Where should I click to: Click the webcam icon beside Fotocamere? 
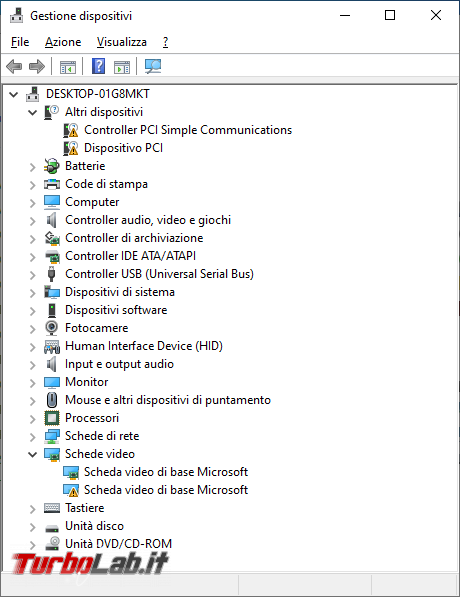click(51, 328)
